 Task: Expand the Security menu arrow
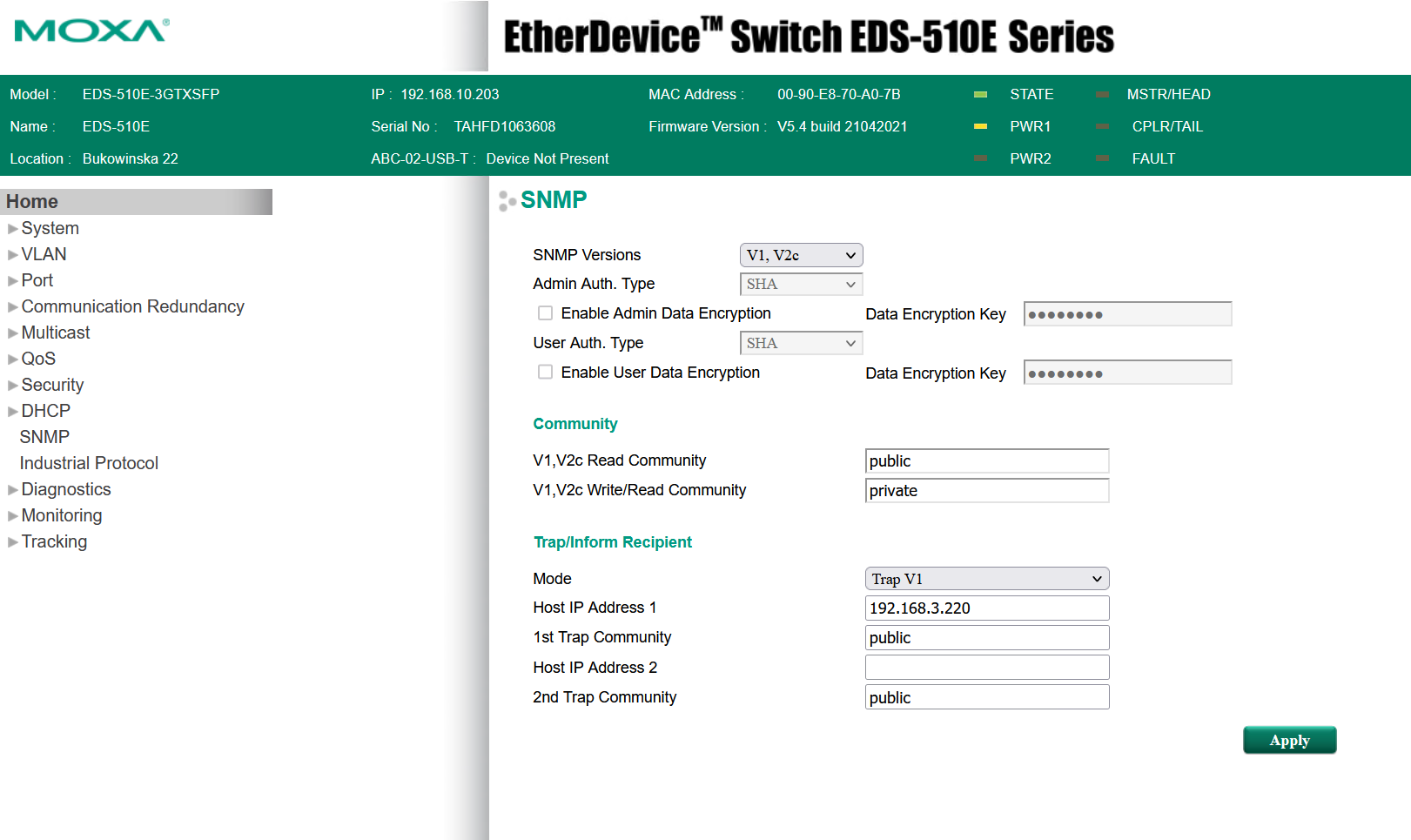click(12, 386)
